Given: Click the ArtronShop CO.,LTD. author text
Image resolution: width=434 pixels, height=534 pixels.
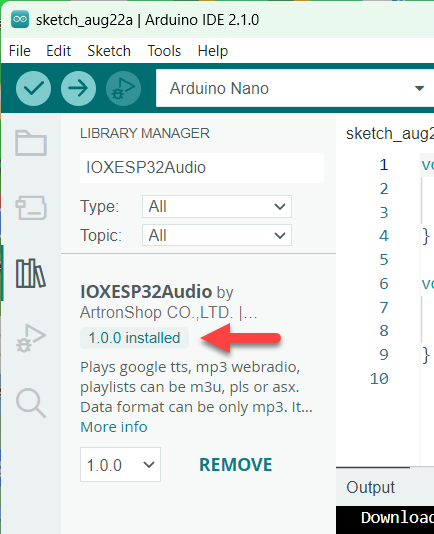Looking at the screenshot, I should pyautogui.click(x=157, y=312).
